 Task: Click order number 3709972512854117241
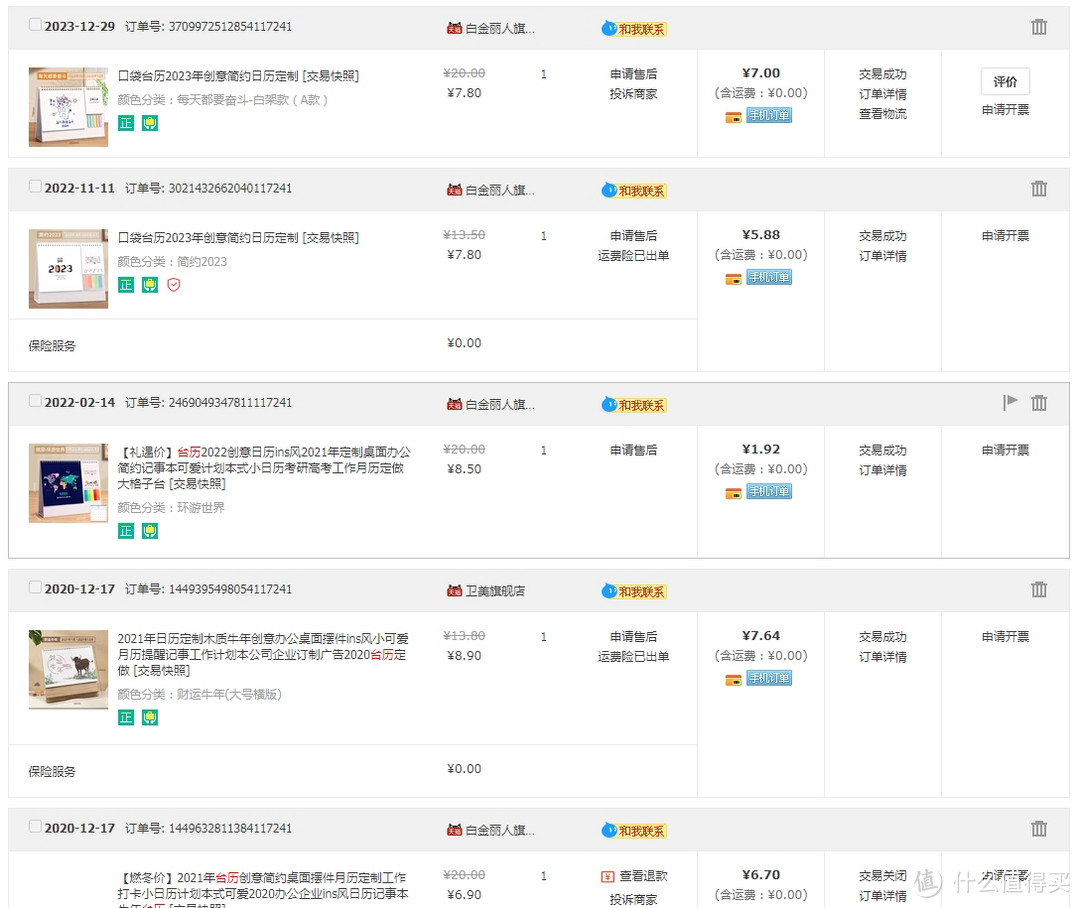tap(230, 26)
